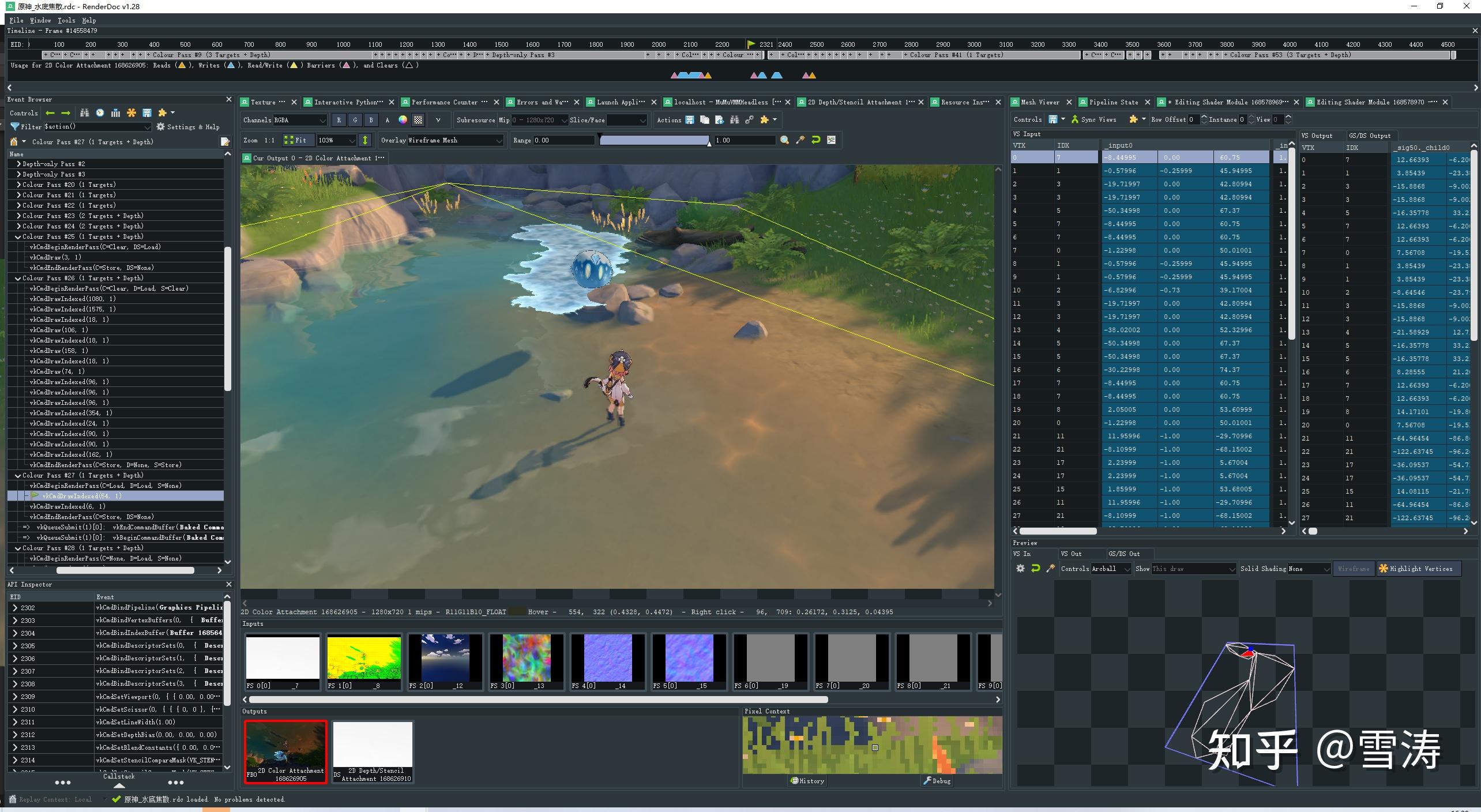Collapse the Colour Pass #26 tree node
Screen dimensions: 1481x812
tap(18, 278)
